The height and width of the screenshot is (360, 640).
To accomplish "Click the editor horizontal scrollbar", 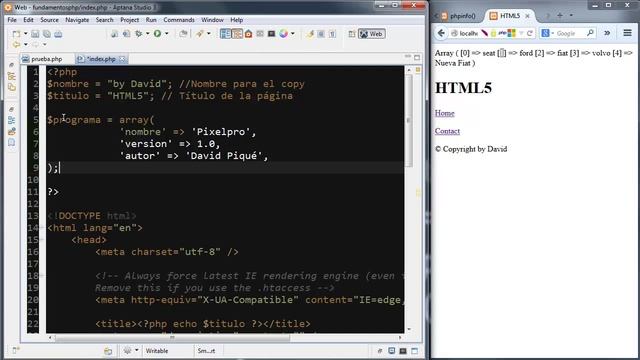I will click(171, 338).
